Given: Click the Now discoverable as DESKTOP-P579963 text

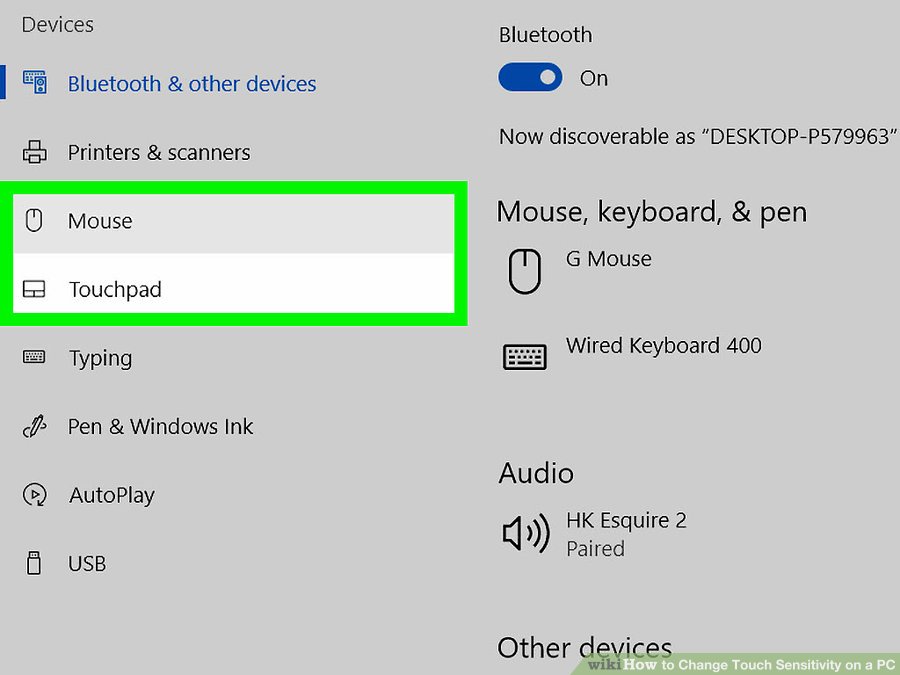Looking at the screenshot, I should coord(698,137).
